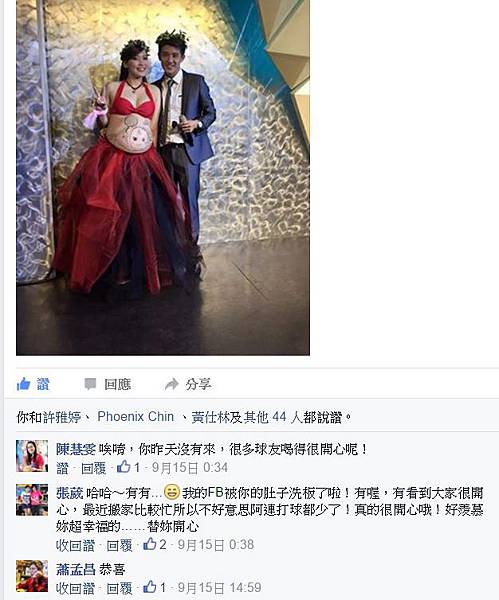
Task: Reply to 張葳's comment via 回覆
Action: 119,545
